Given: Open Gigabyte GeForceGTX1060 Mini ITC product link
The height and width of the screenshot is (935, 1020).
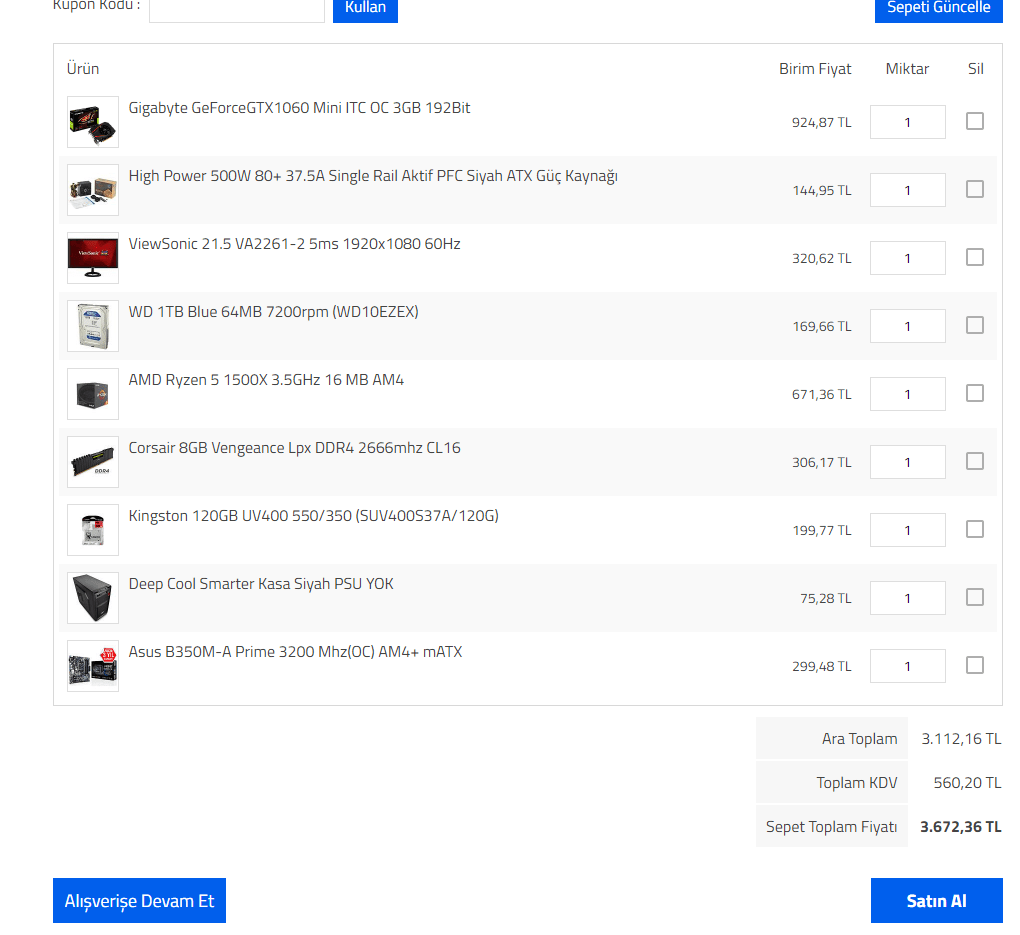Looking at the screenshot, I should (299, 108).
